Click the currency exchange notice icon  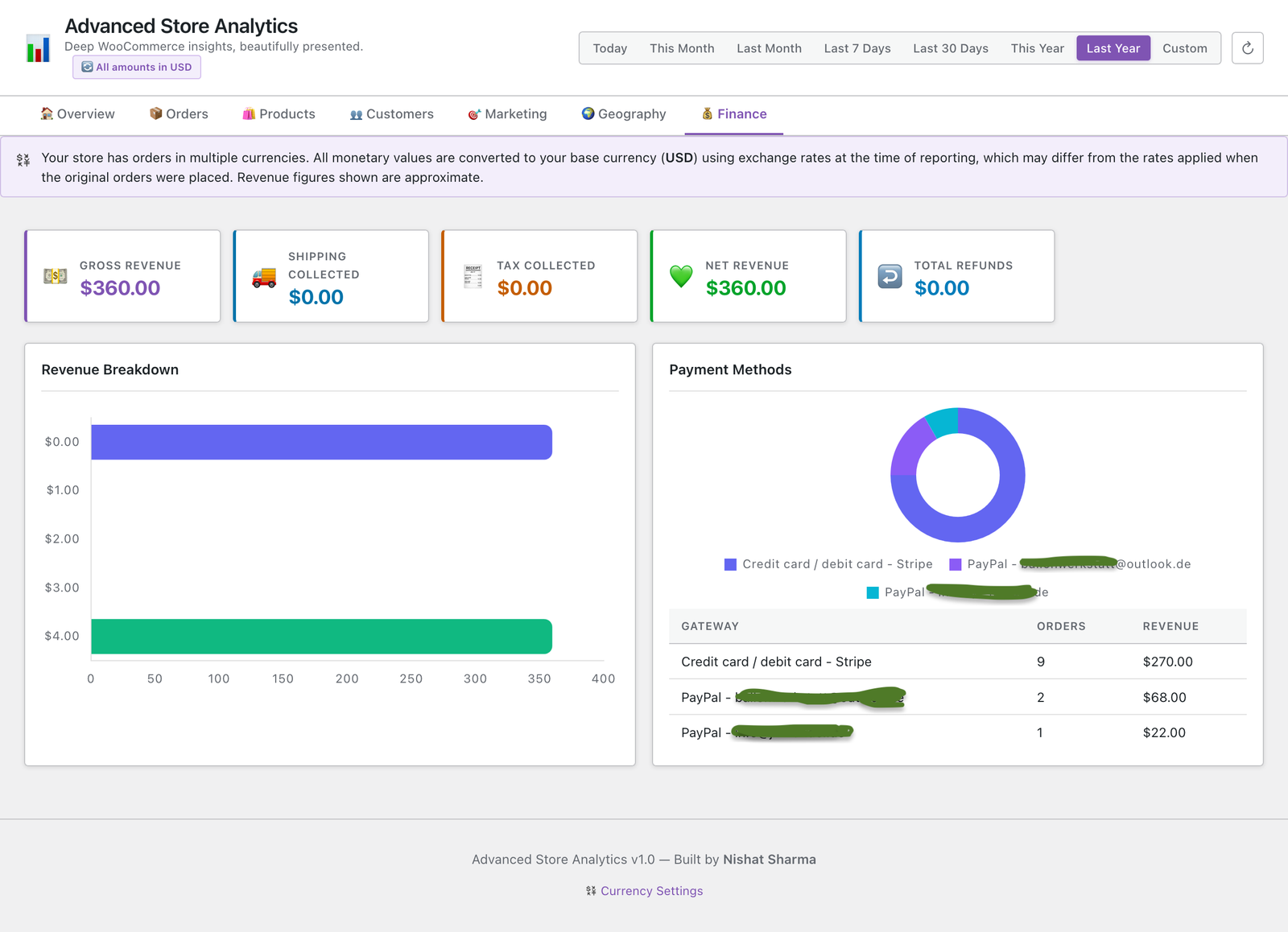tap(23, 160)
